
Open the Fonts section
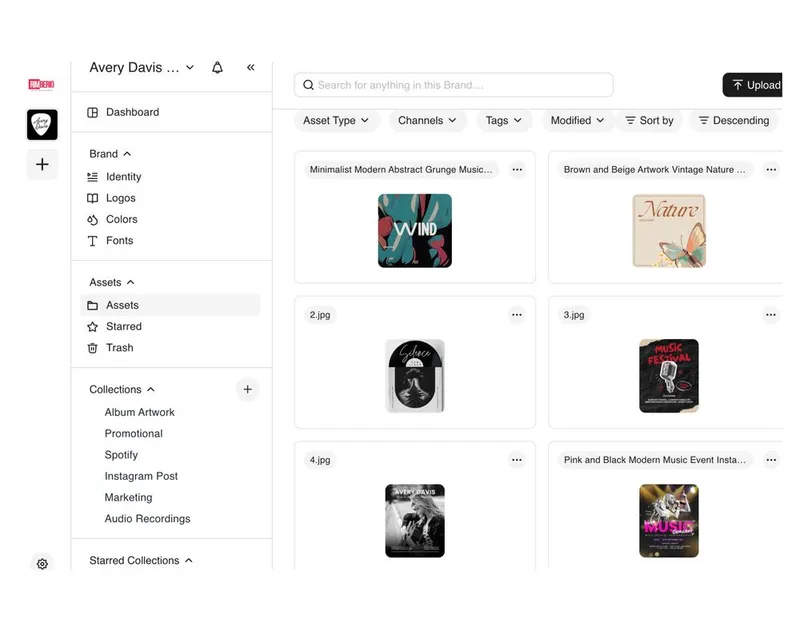119,240
